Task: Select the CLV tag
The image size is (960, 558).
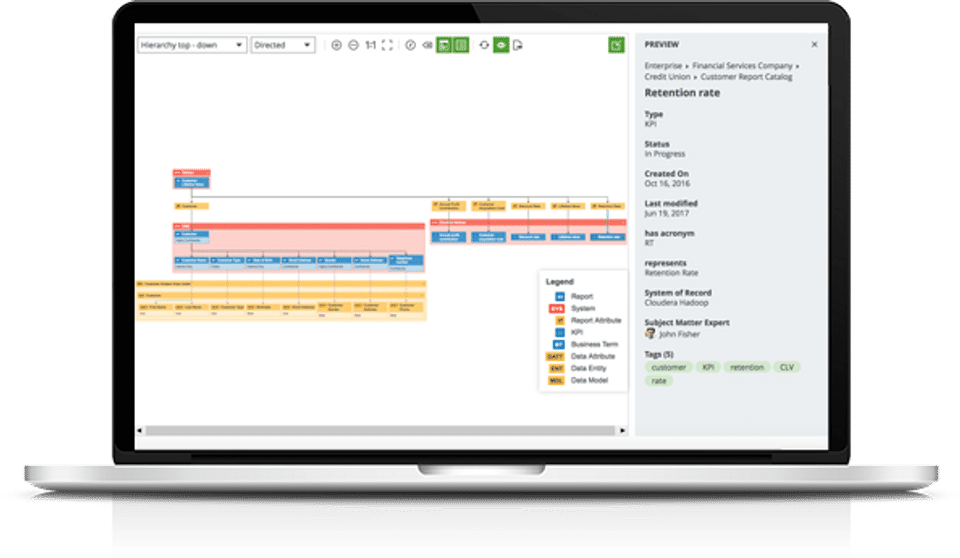Action: pyautogui.click(x=787, y=368)
